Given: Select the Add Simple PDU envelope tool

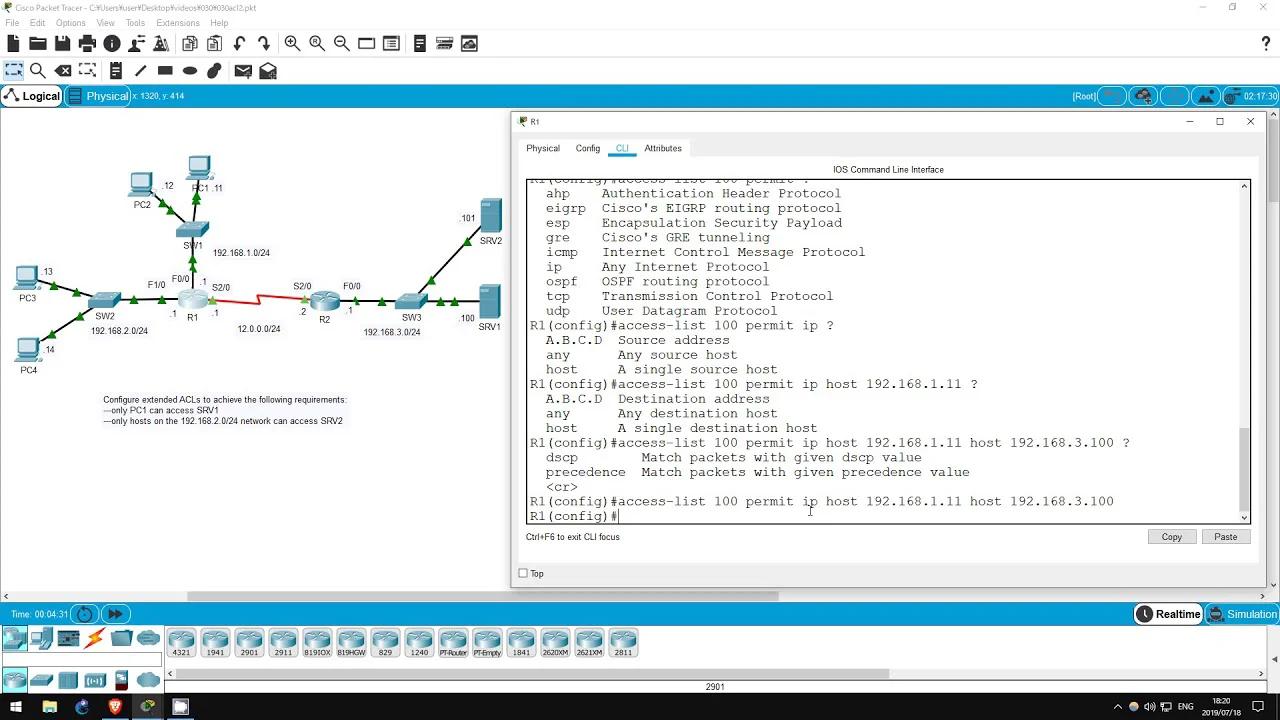Looking at the screenshot, I should coord(243,70).
